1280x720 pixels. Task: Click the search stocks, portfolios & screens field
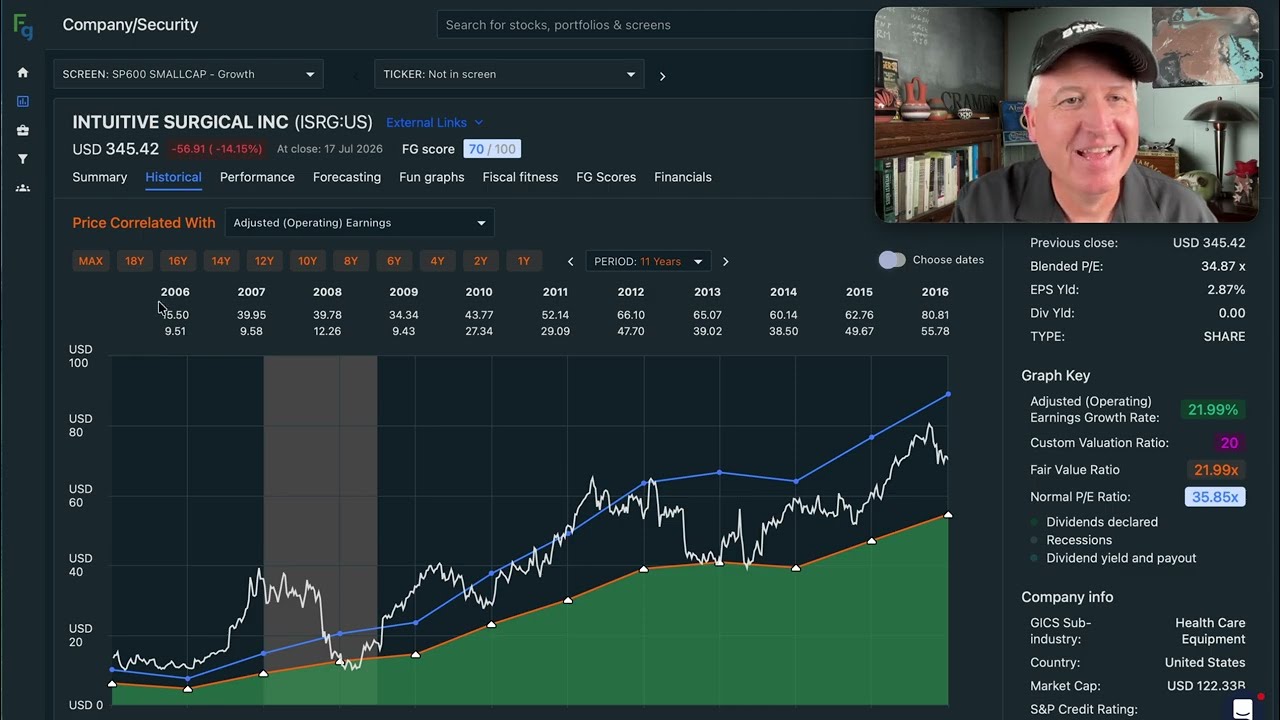tap(655, 25)
